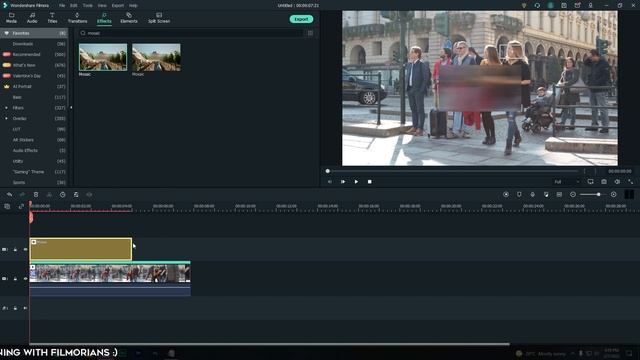Viewport: 640px width, 360px height.
Task: Click the effects search field
Action: coord(192,33)
